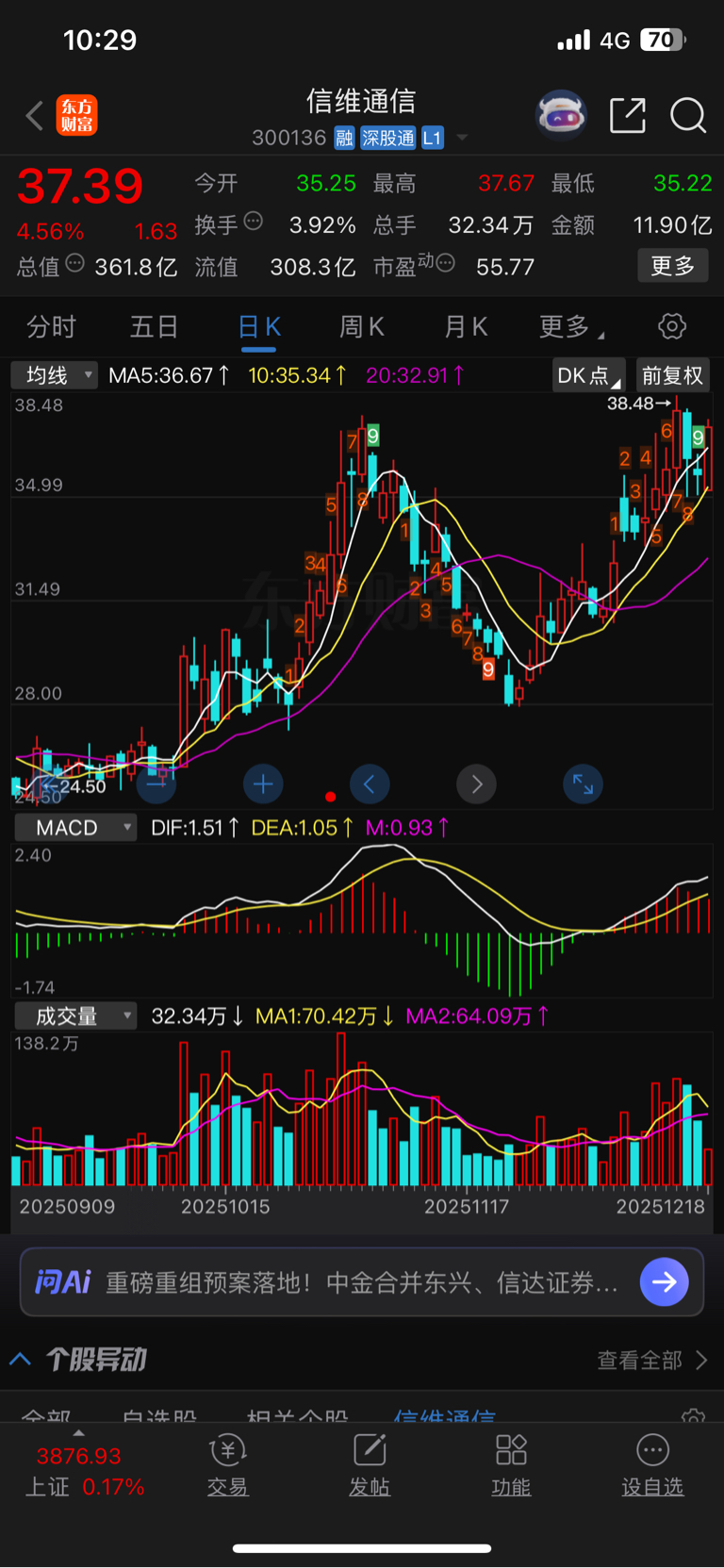Image resolution: width=724 pixels, height=1568 pixels.
Task: Tap the M:0.93 MACD value
Action: [x=407, y=828]
